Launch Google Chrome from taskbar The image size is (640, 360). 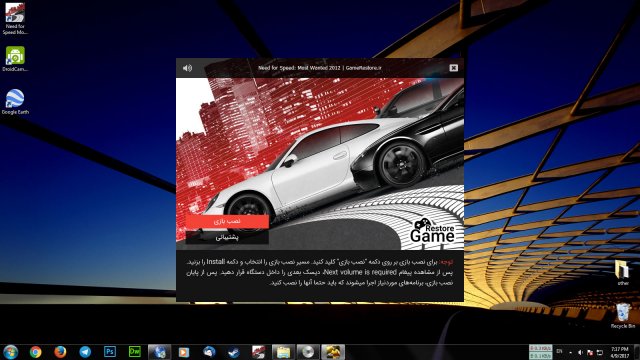36,352
